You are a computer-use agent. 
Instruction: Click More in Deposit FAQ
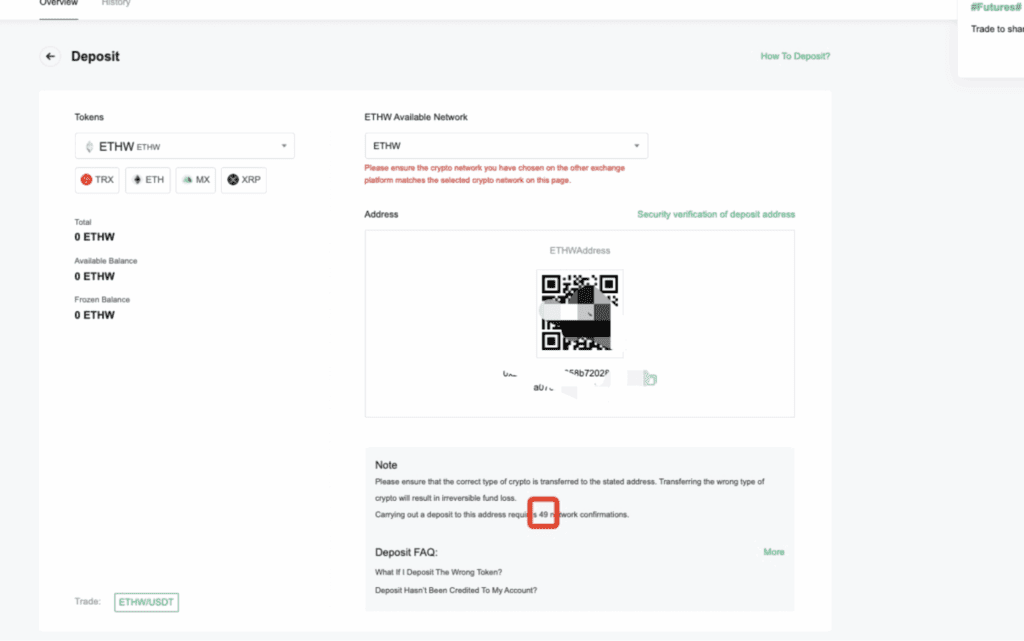point(774,552)
